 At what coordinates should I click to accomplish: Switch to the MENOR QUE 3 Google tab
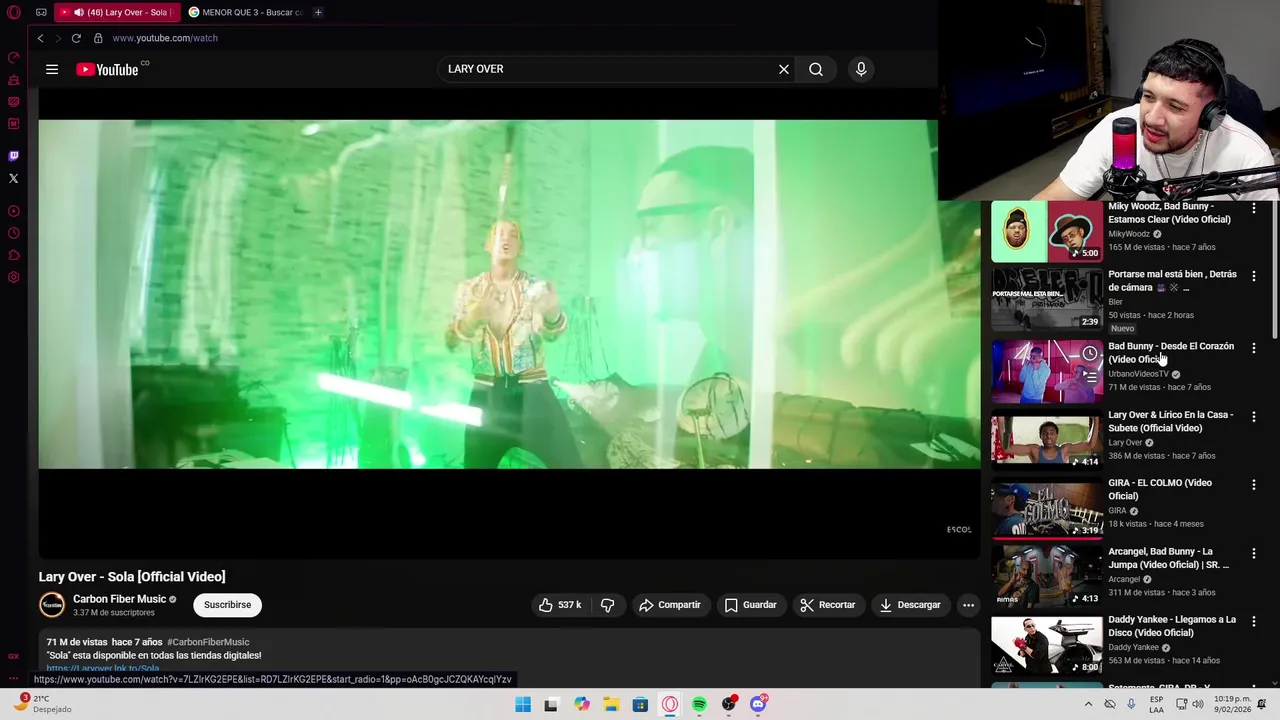245,12
